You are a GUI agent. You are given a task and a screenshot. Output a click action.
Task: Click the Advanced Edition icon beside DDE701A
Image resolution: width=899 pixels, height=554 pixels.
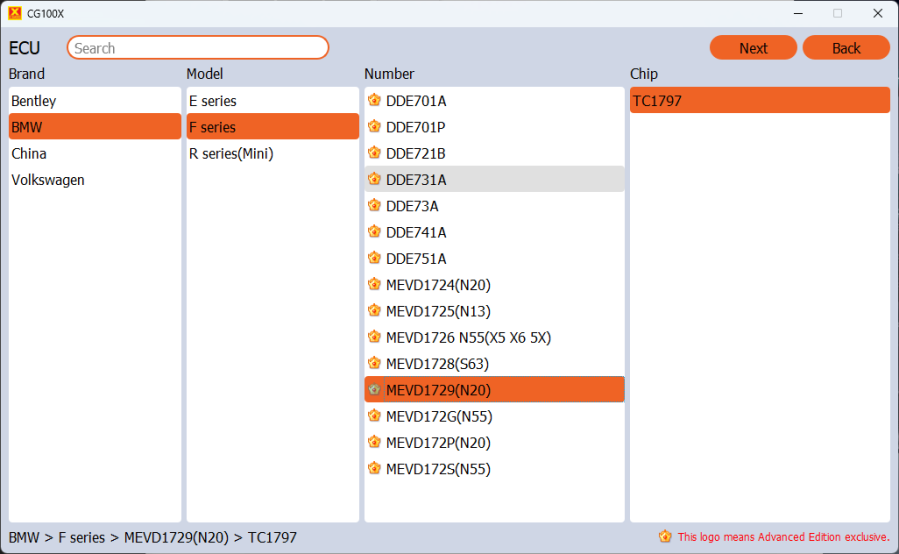[x=374, y=100]
